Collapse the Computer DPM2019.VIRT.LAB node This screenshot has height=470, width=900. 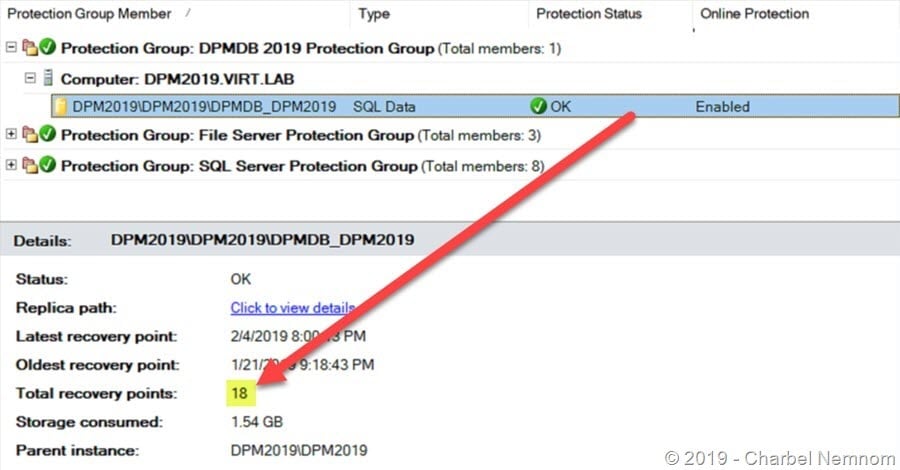[x=30, y=77]
